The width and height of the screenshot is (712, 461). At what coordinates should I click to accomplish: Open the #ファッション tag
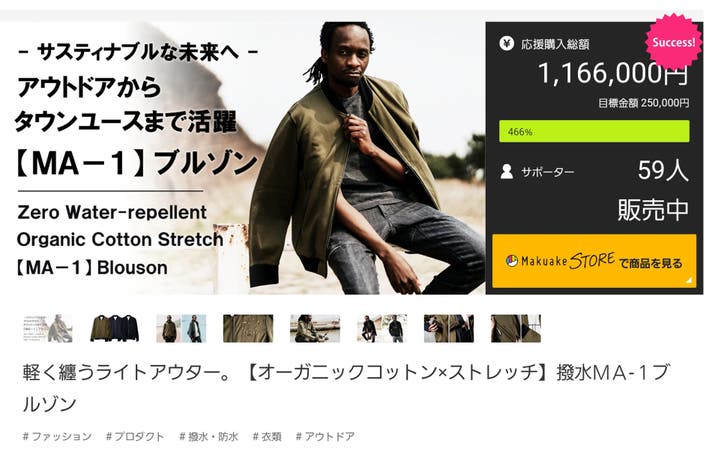[57, 436]
